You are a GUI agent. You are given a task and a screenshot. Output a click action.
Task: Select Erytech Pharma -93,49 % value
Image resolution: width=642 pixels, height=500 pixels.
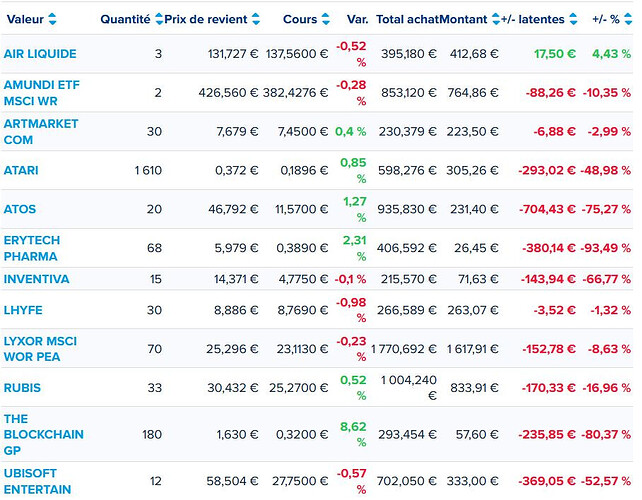click(606, 248)
